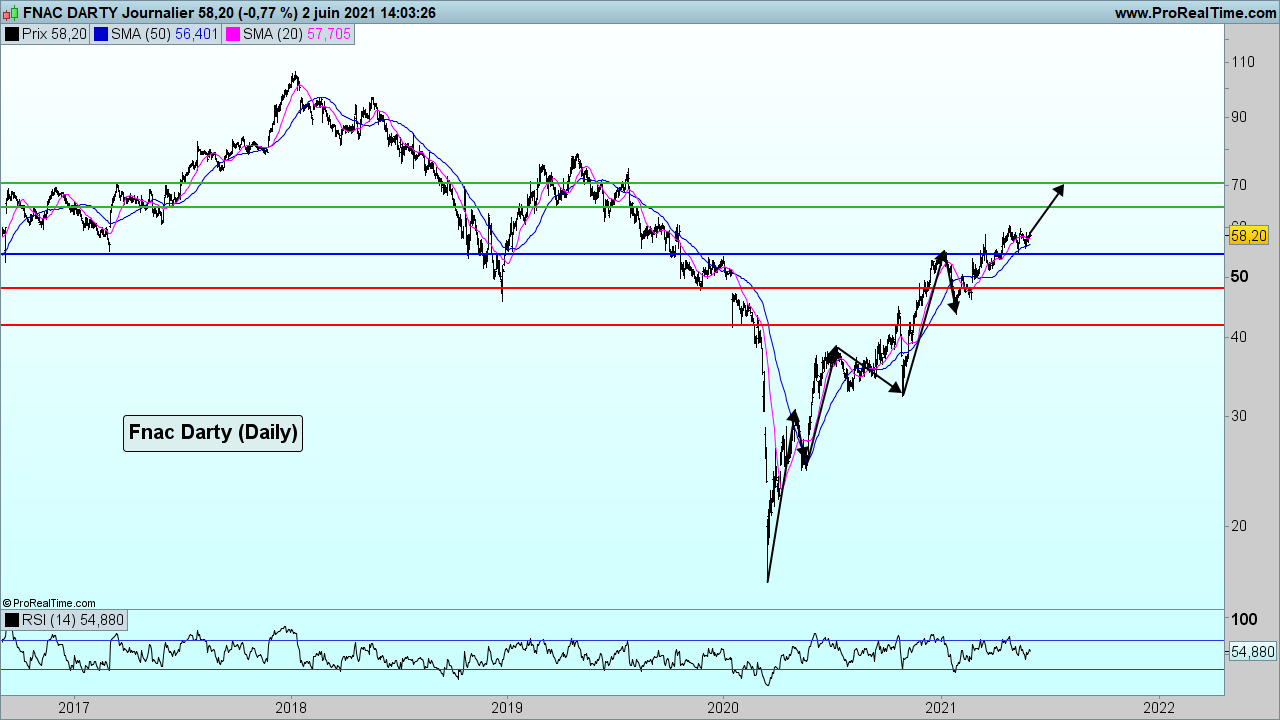Select the RSI (14) 54,880 indicator label
Screen dimensions: 1280x720
tap(73, 620)
